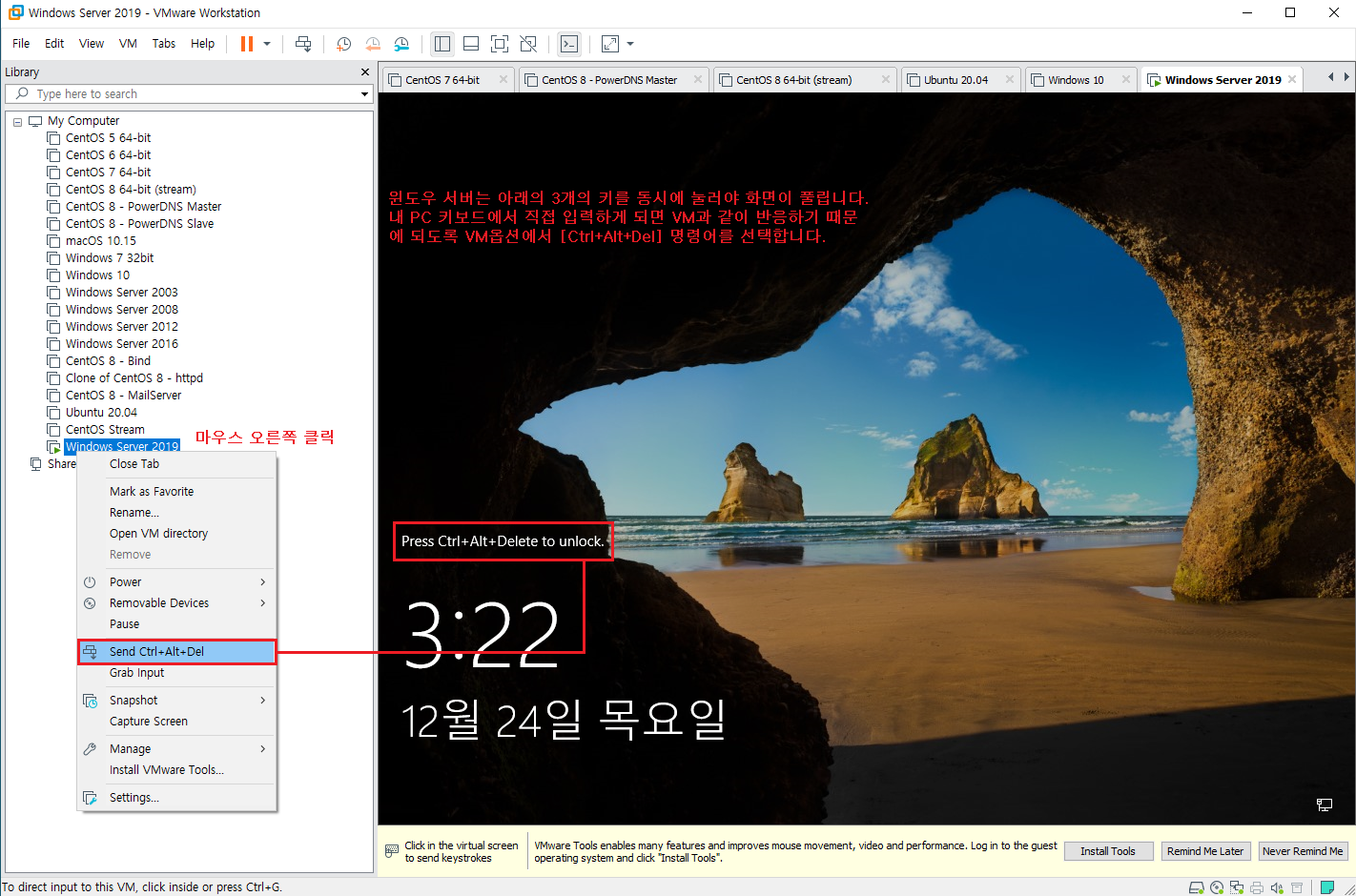Choose Open VM directory in context menu
The height and width of the screenshot is (896, 1356).
point(177,534)
